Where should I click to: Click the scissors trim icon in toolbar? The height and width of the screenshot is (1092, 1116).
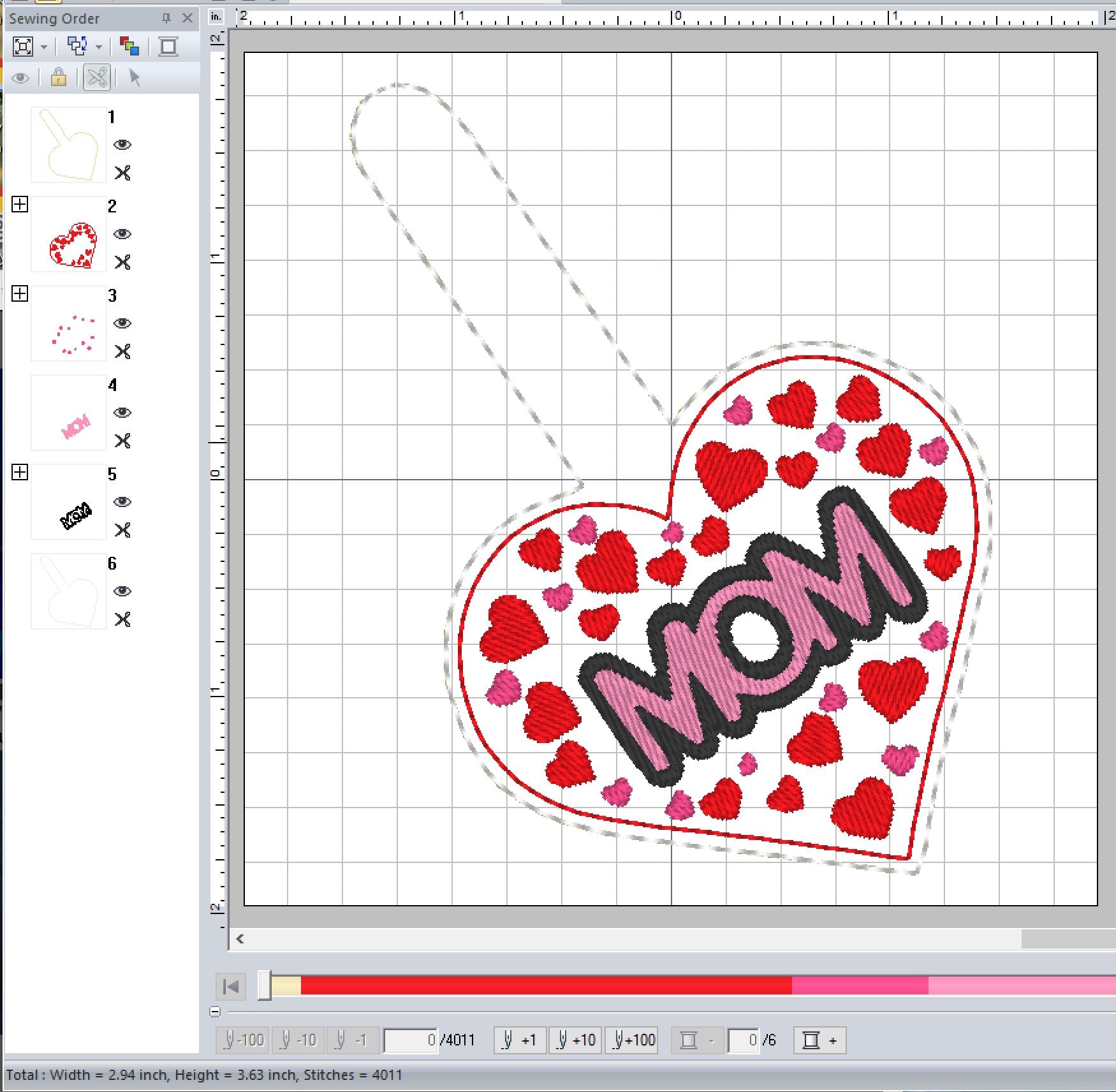tap(97, 78)
